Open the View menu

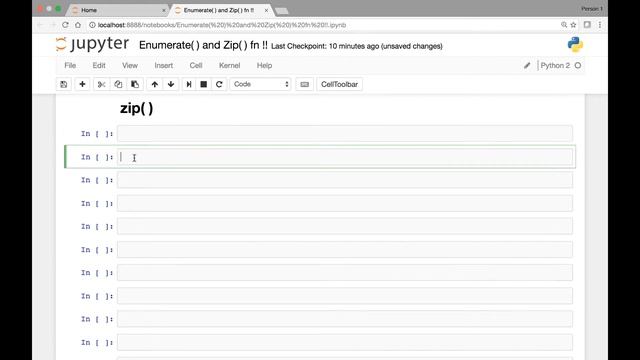point(130,65)
